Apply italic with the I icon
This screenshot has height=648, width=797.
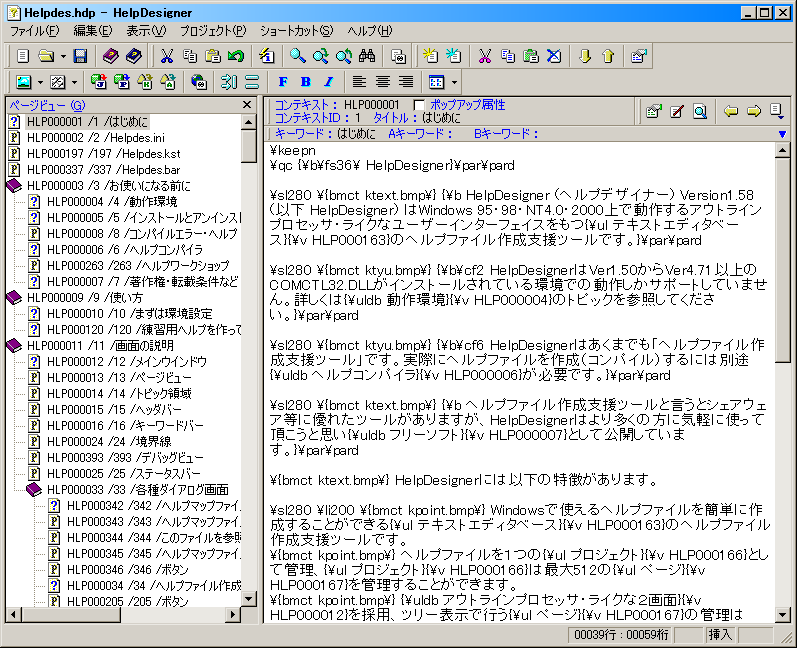(327, 82)
